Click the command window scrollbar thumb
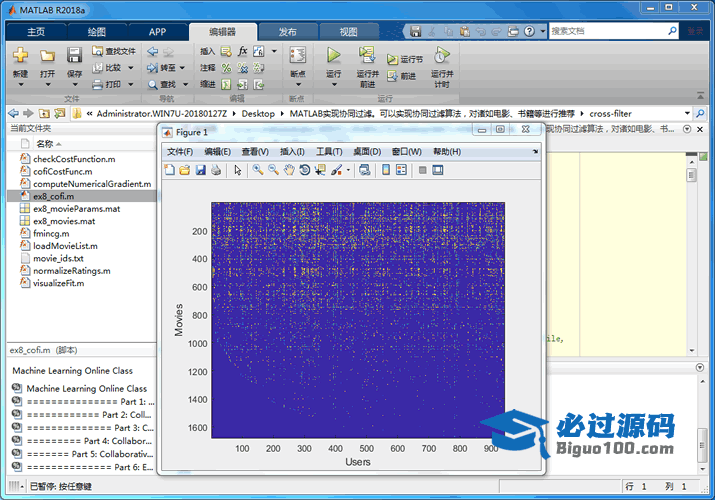This screenshot has height=500, width=715. (703, 445)
